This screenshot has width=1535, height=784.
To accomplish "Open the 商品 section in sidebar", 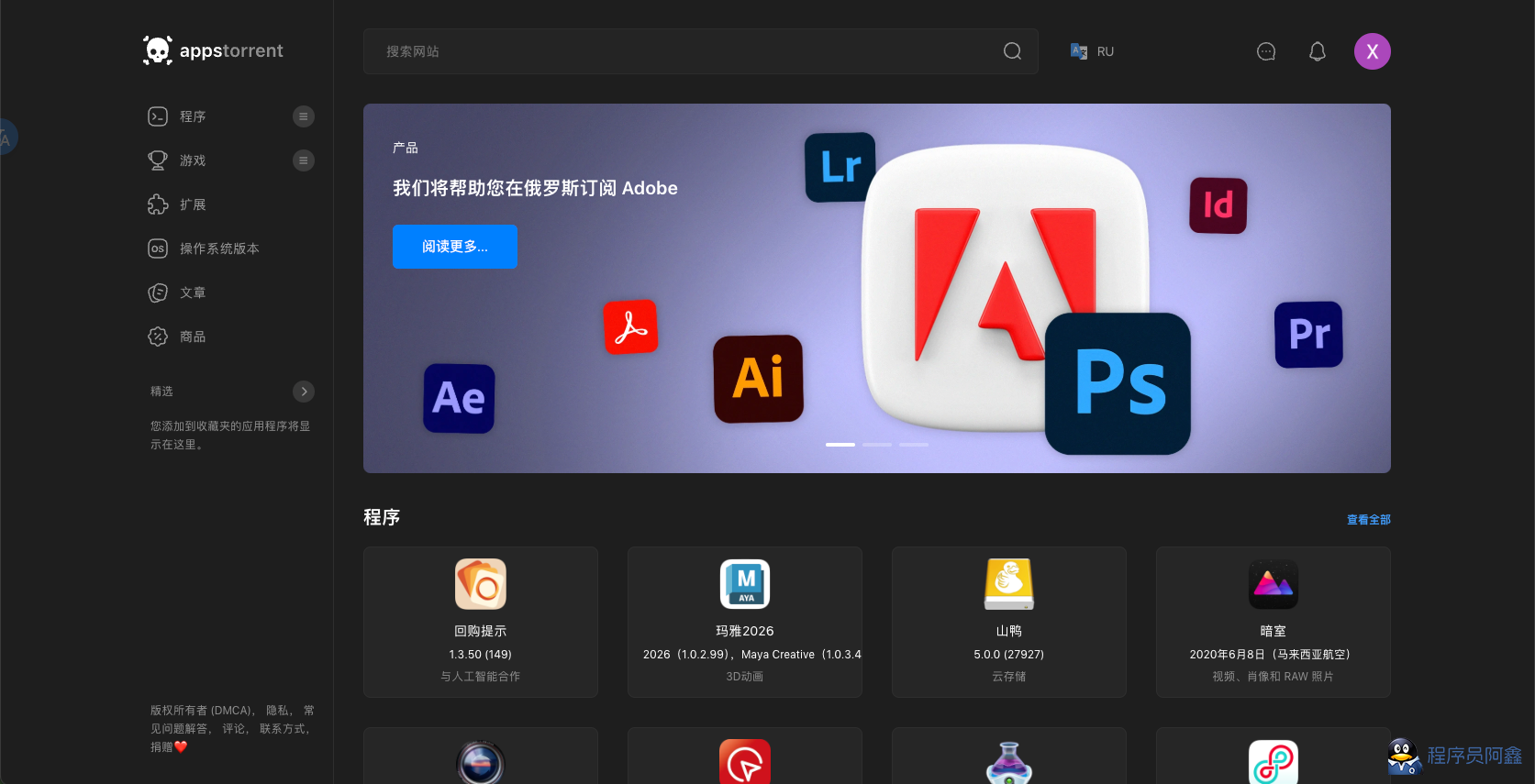I will tap(193, 337).
